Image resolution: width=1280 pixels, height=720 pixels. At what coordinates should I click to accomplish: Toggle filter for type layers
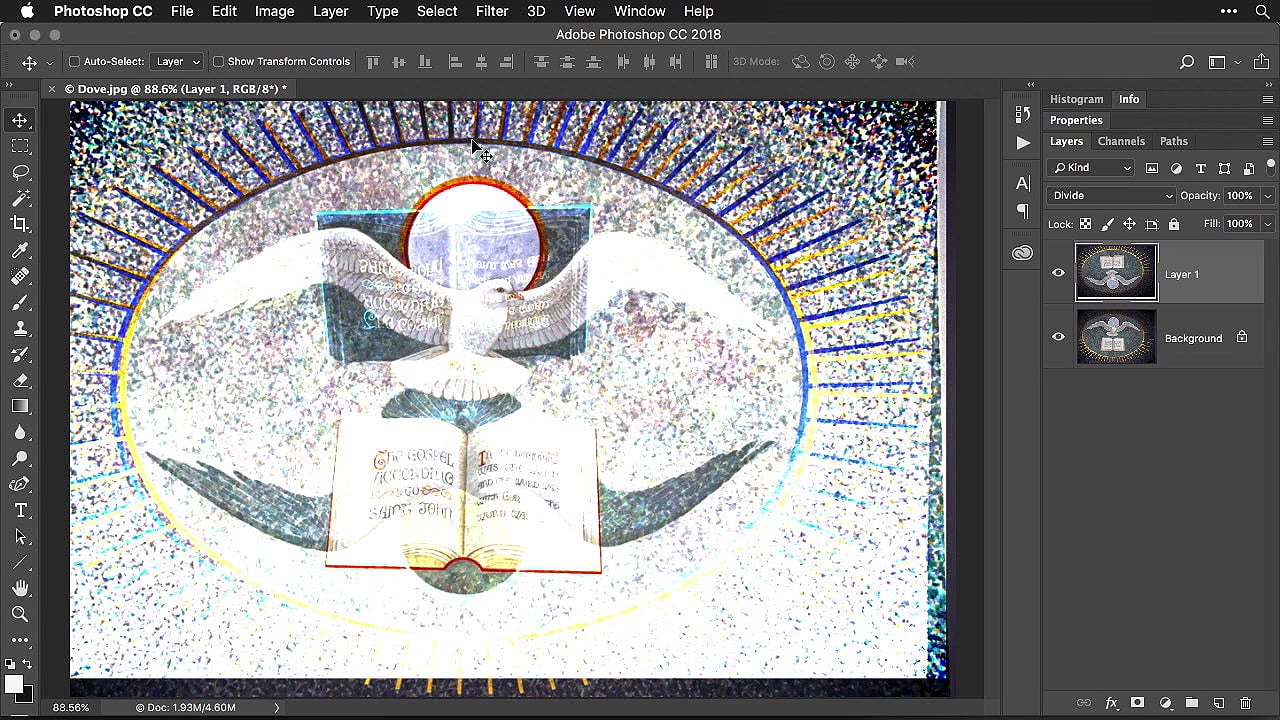(x=1200, y=169)
